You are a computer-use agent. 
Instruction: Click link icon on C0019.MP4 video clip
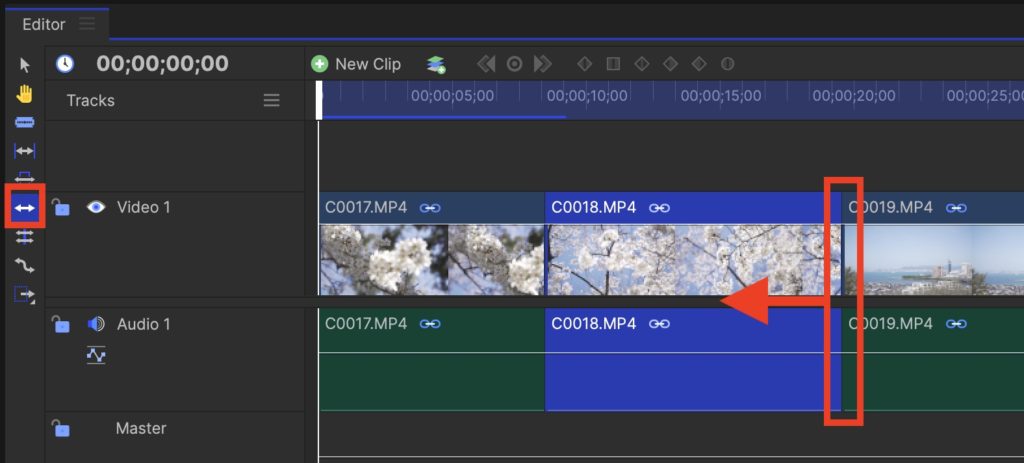(956, 208)
